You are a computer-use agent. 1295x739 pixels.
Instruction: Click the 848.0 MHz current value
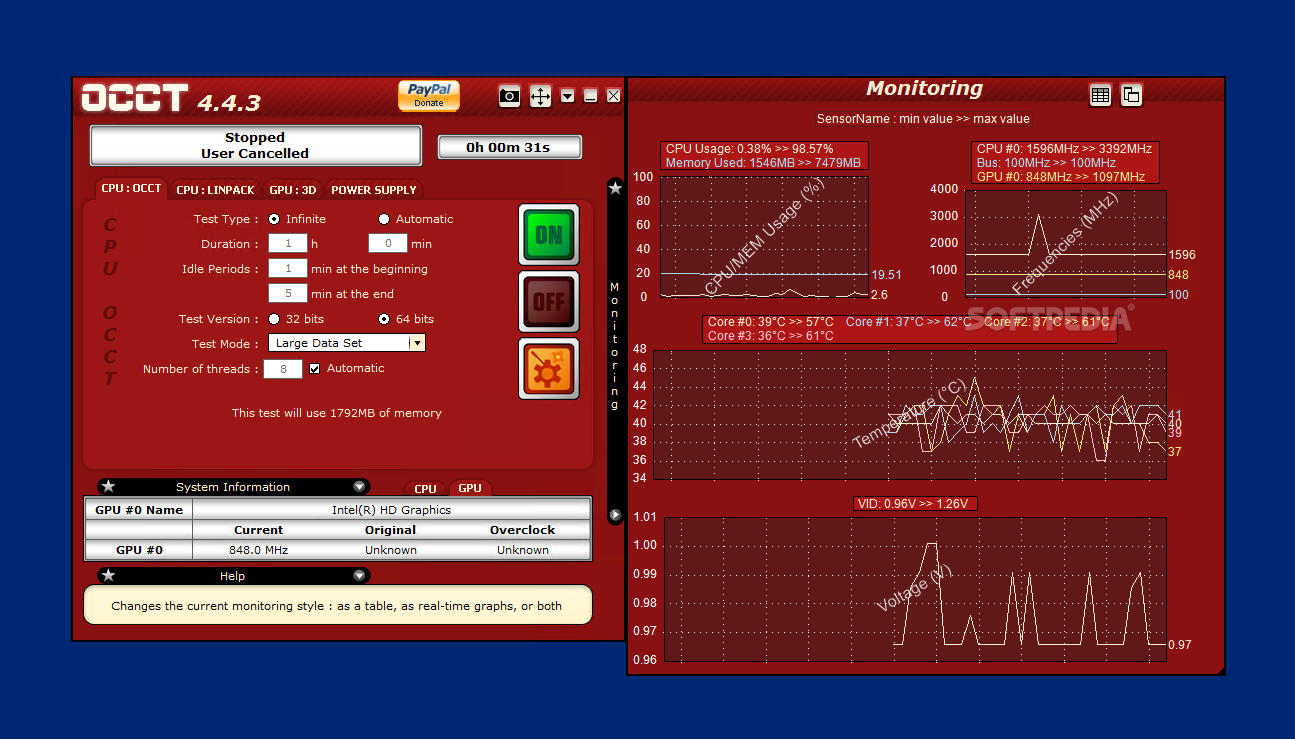coord(258,550)
